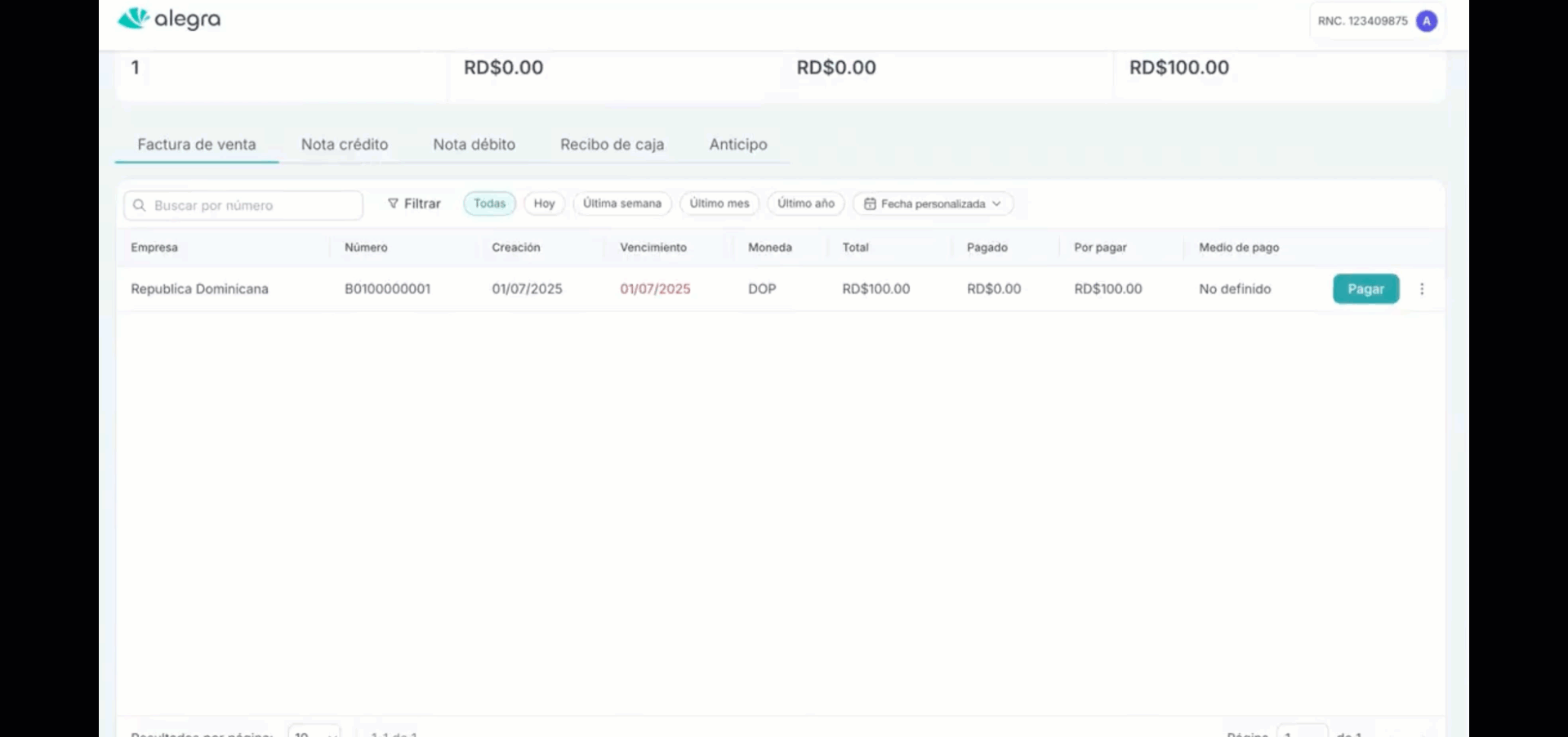The width and height of the screenshot is (1568, 737).
Task: Click the search magnifier icon
Action: 139,205
